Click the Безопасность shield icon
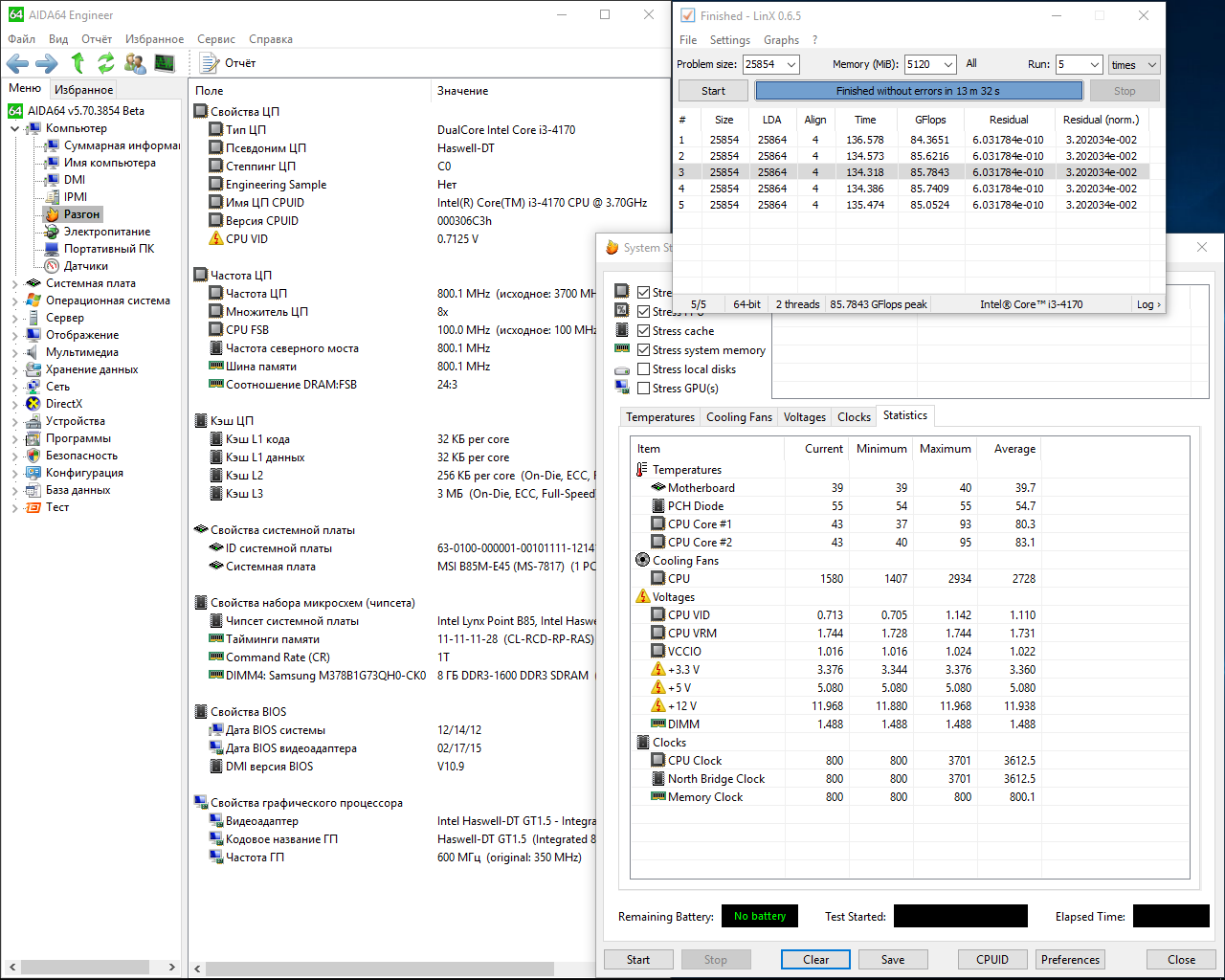 pos(33,456)
